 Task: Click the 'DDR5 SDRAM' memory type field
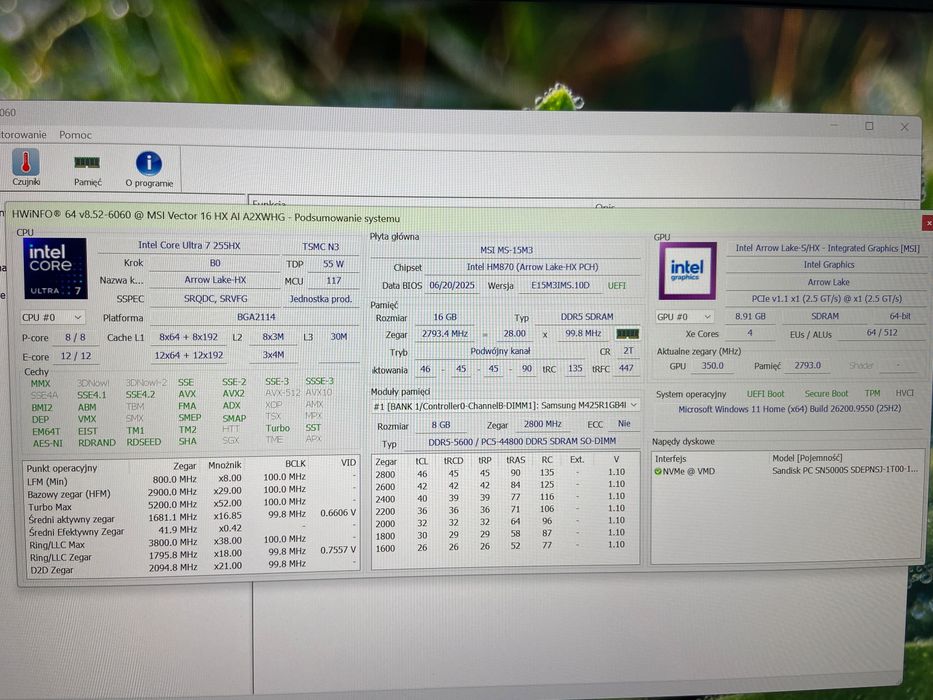click(587, 317)
